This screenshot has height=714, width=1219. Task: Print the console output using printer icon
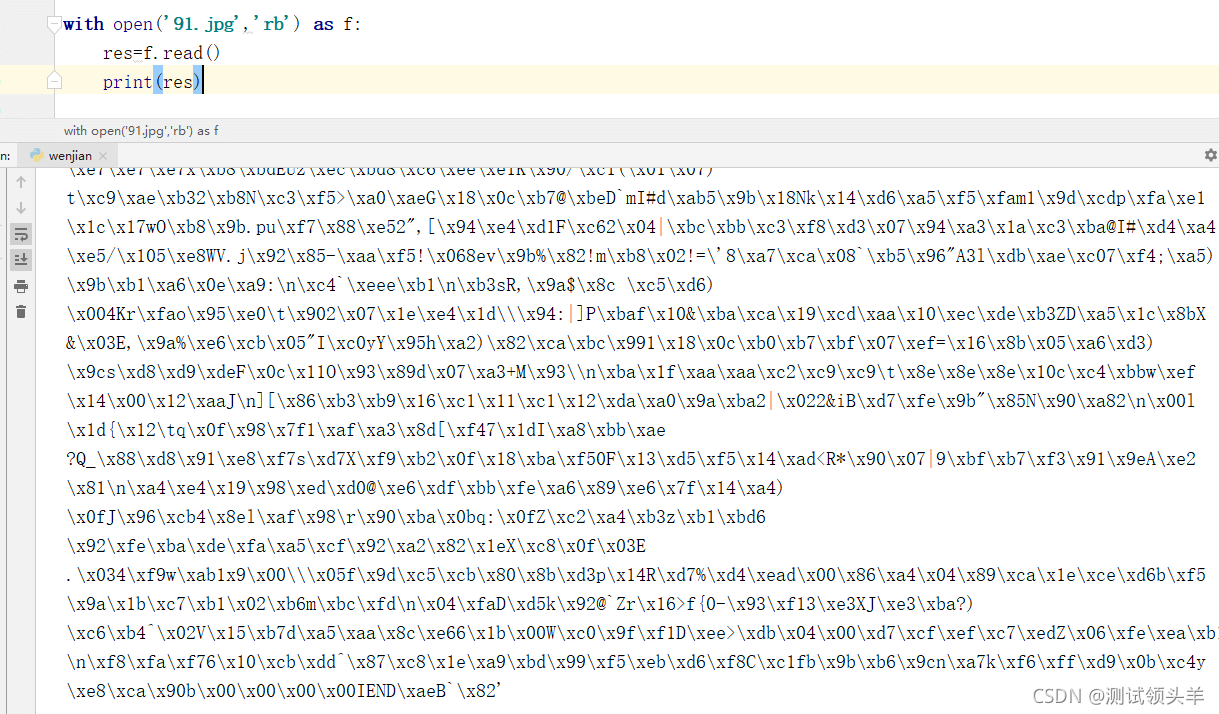point(21,286)
